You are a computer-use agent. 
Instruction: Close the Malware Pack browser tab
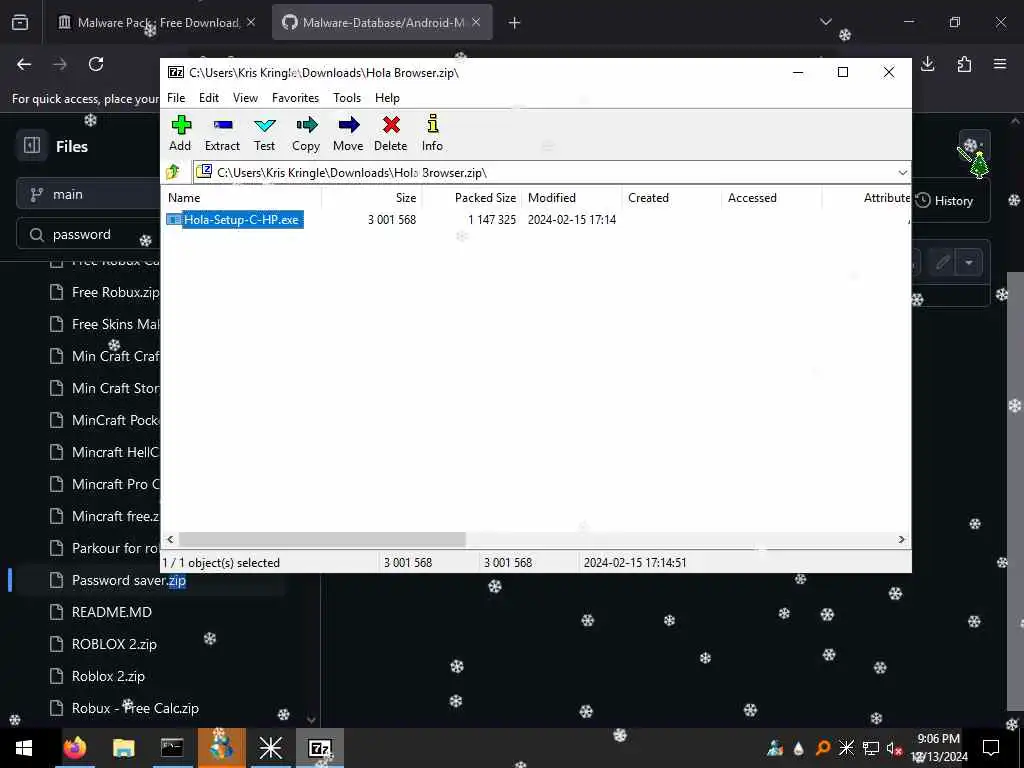pos(251,22)
